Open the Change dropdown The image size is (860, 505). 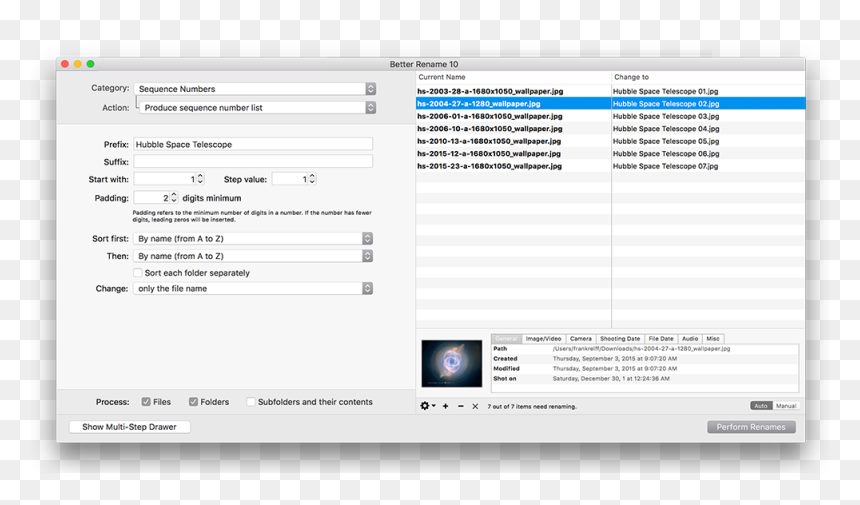[253, 288]
